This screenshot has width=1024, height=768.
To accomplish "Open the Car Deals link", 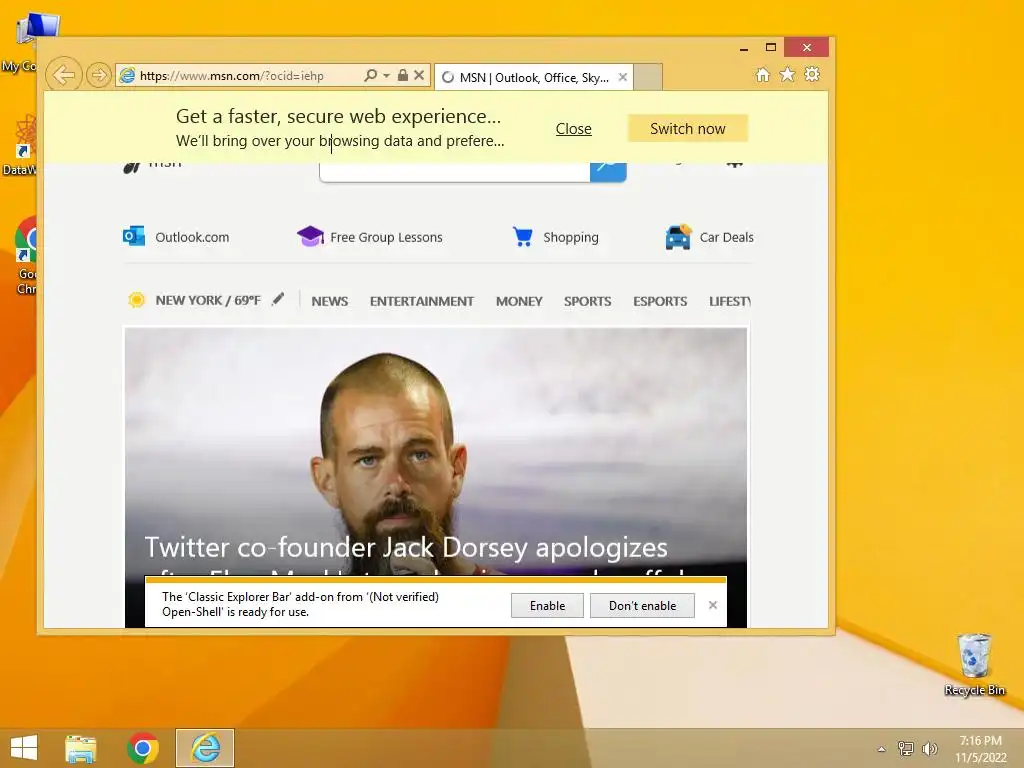I will pyautogui.click(x=726, y=237).
